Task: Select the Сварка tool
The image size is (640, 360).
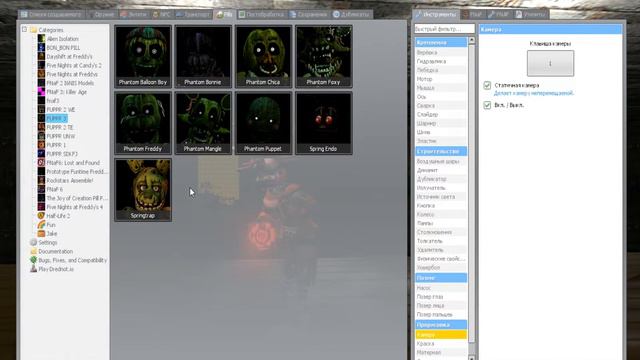Action: click(441, 106)
